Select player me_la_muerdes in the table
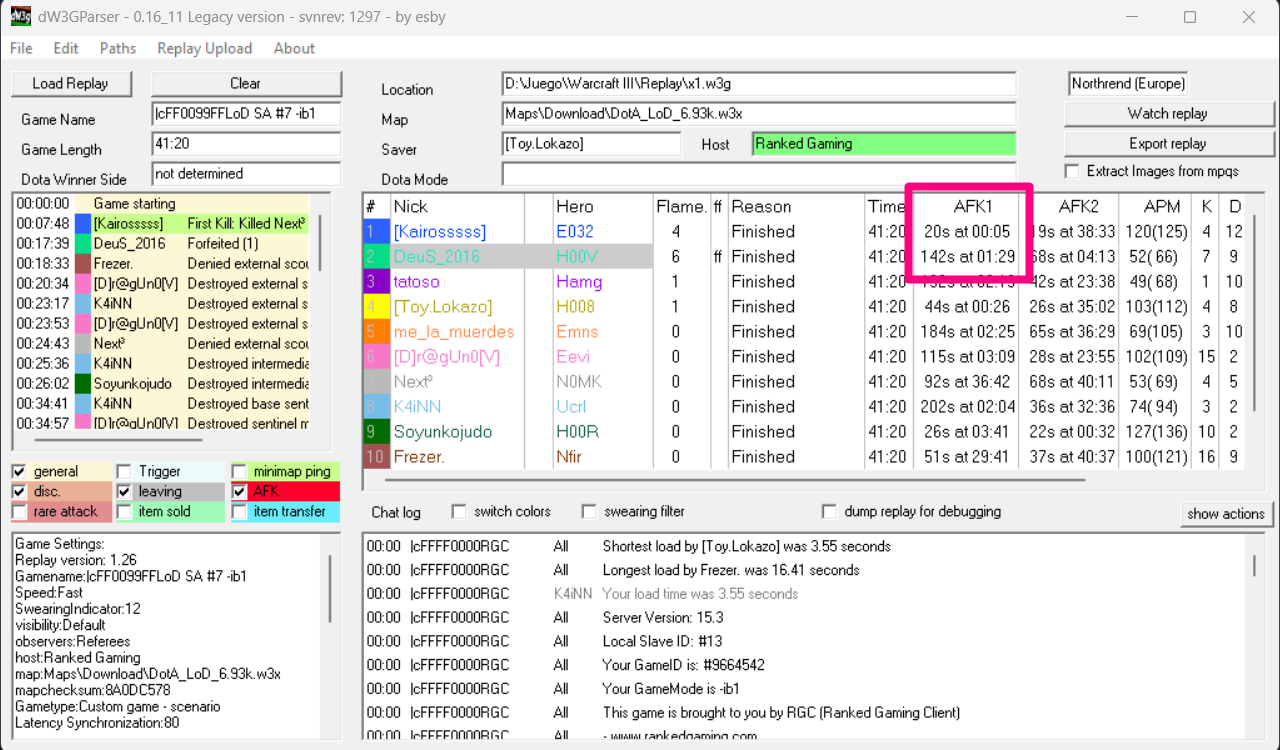This screenshot has height=750, width=1280. pos(453,332)
